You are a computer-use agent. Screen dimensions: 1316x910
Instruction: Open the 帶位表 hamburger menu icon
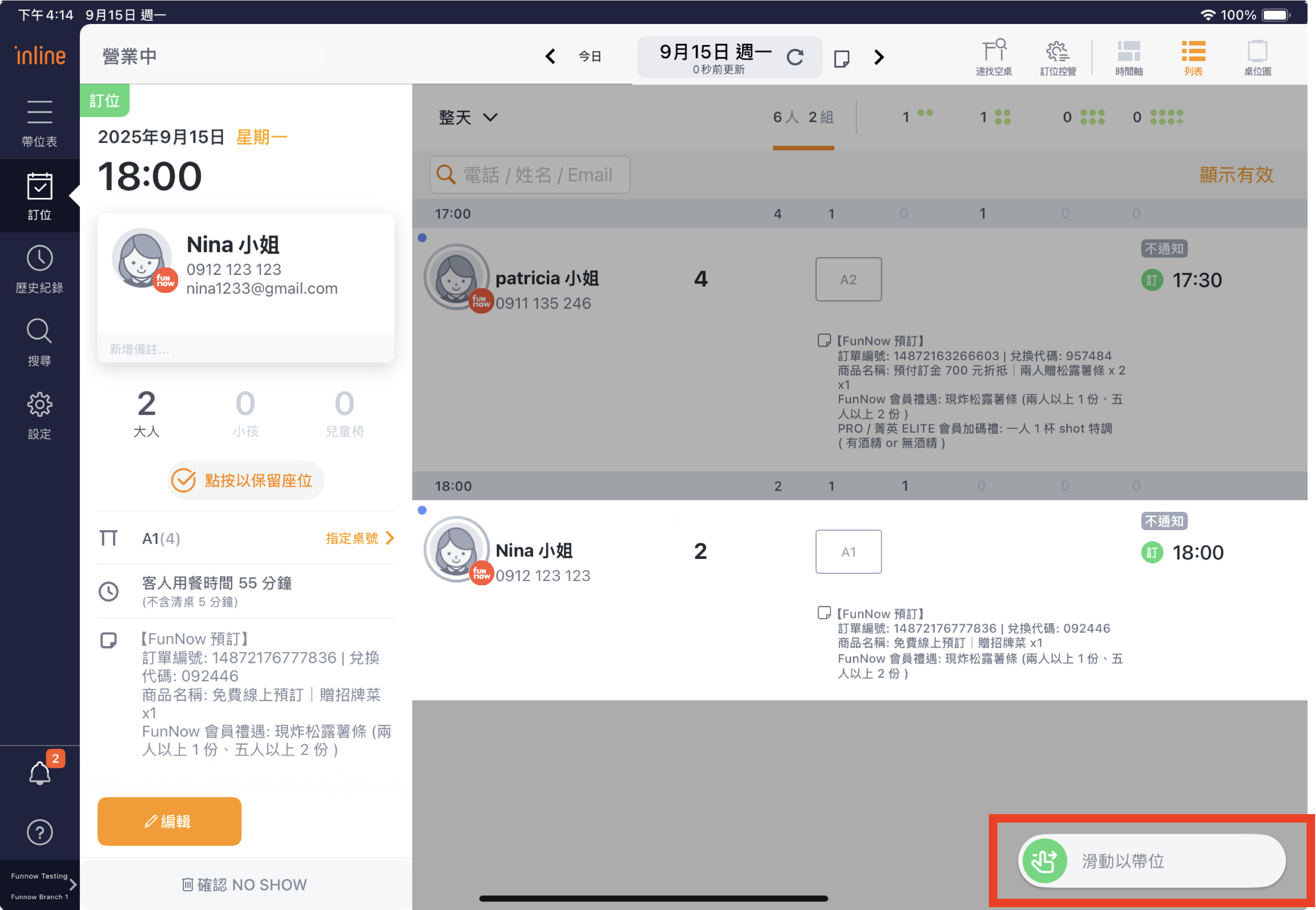(39, 112)
